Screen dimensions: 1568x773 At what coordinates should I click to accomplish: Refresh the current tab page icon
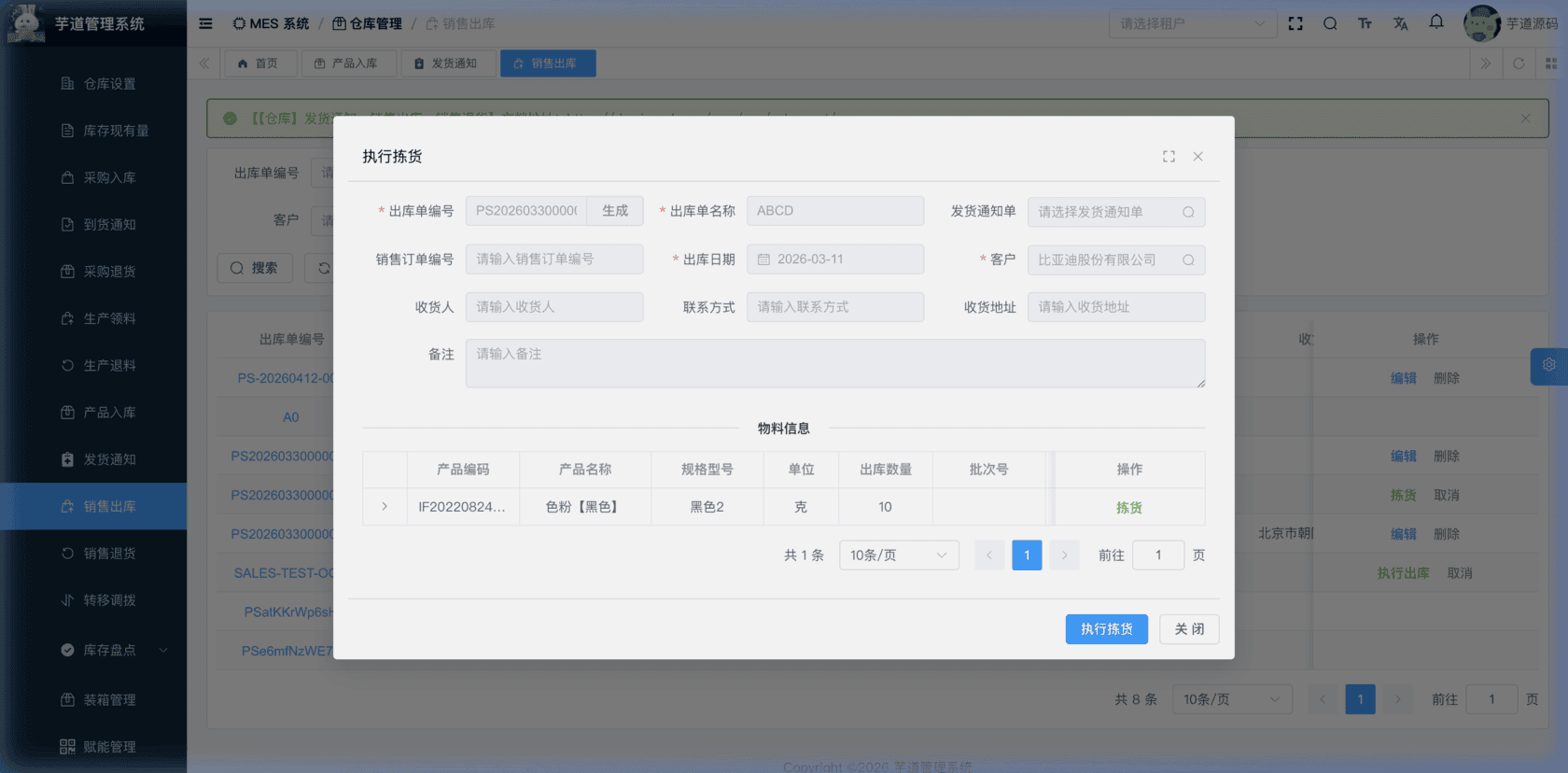point(1519,63)
